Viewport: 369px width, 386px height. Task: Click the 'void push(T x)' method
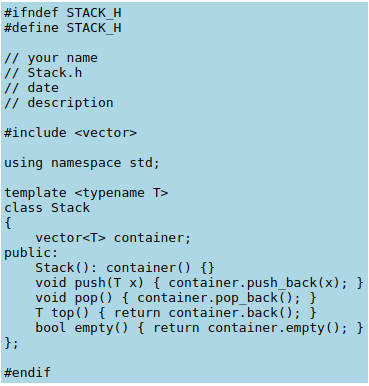tap(199, 283)
